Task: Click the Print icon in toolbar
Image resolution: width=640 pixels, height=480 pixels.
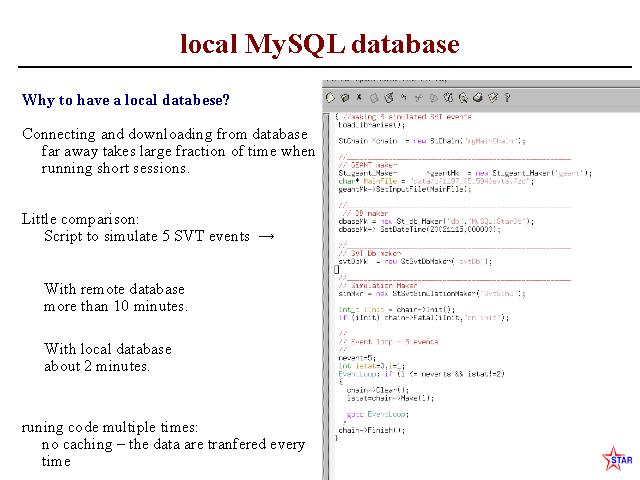Action: [x=478, y=98]
